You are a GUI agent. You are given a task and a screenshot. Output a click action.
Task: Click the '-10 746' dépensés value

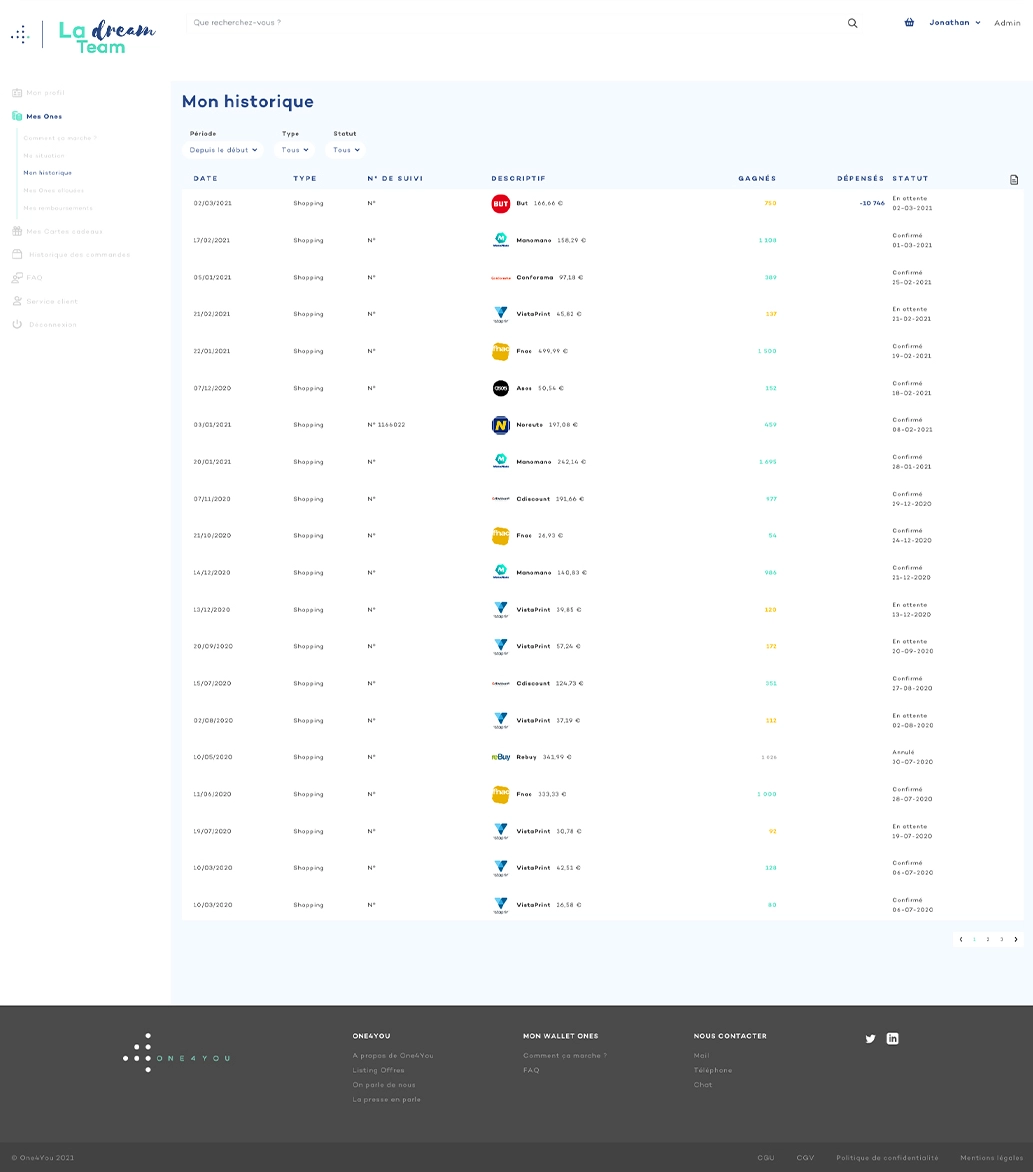[x=872, y=203]
